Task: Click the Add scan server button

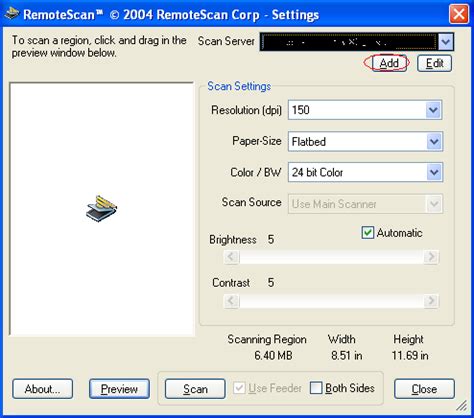Action: pos(389,63)
